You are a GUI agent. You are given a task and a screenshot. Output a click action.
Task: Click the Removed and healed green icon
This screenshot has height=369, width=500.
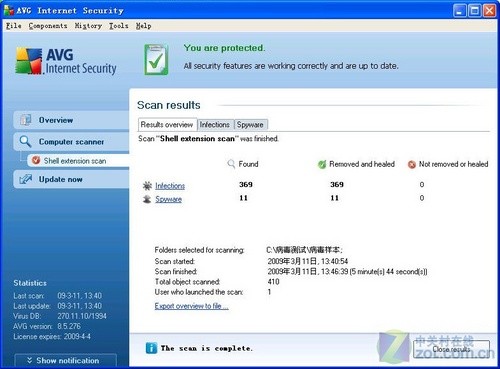(x=322, y=164)
